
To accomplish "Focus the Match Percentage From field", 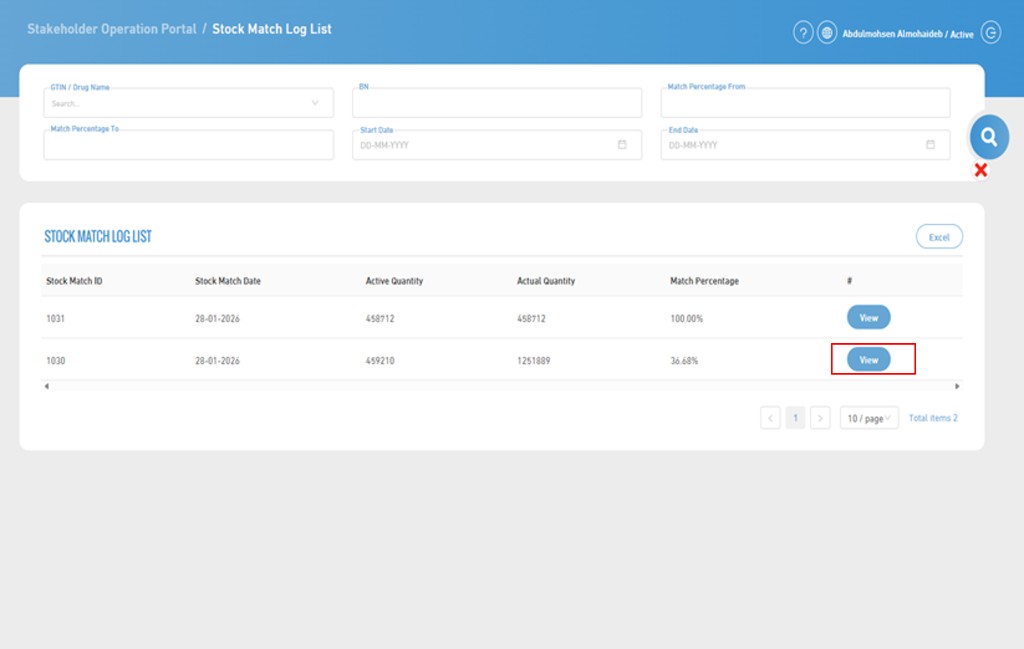I will tap(805, 104).
